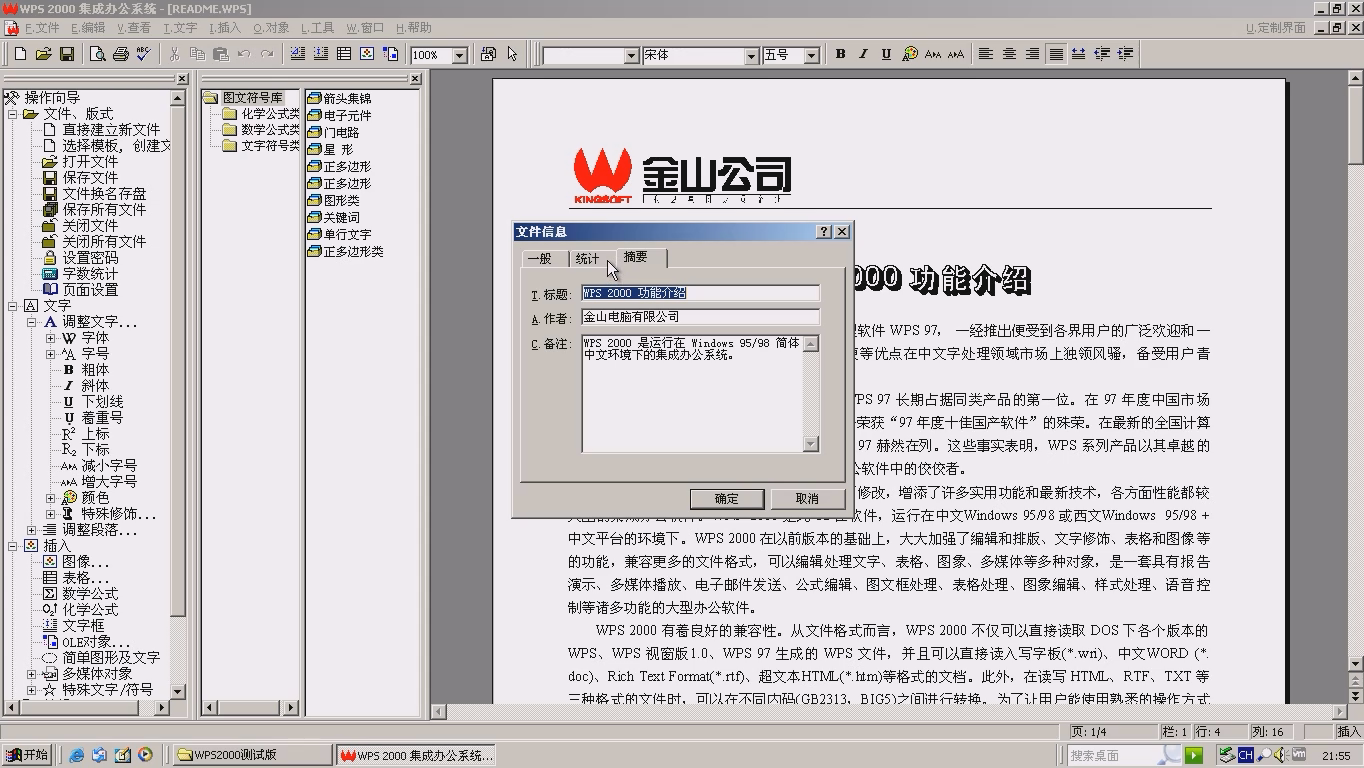
Task: Center-align text using the toolbar icon
Action: click(1009, 54)
